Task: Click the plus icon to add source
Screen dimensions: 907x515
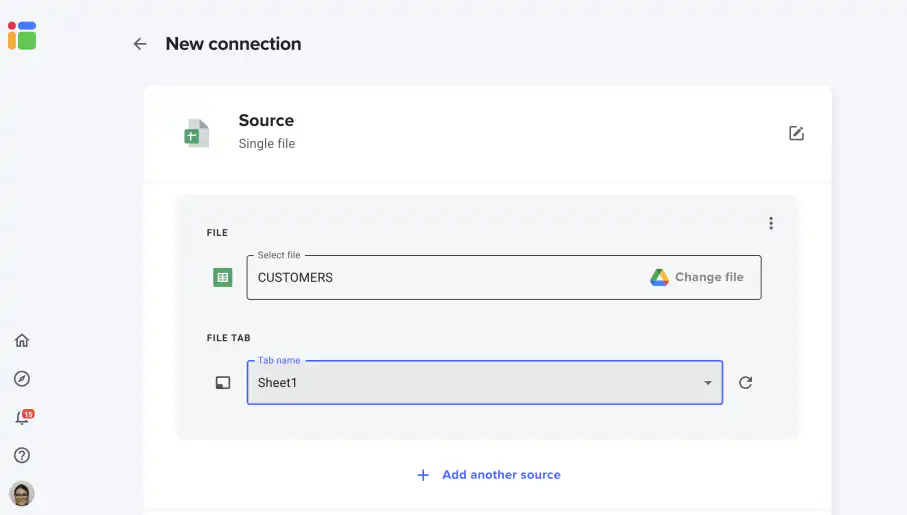Action: click(x=423, y=475)
